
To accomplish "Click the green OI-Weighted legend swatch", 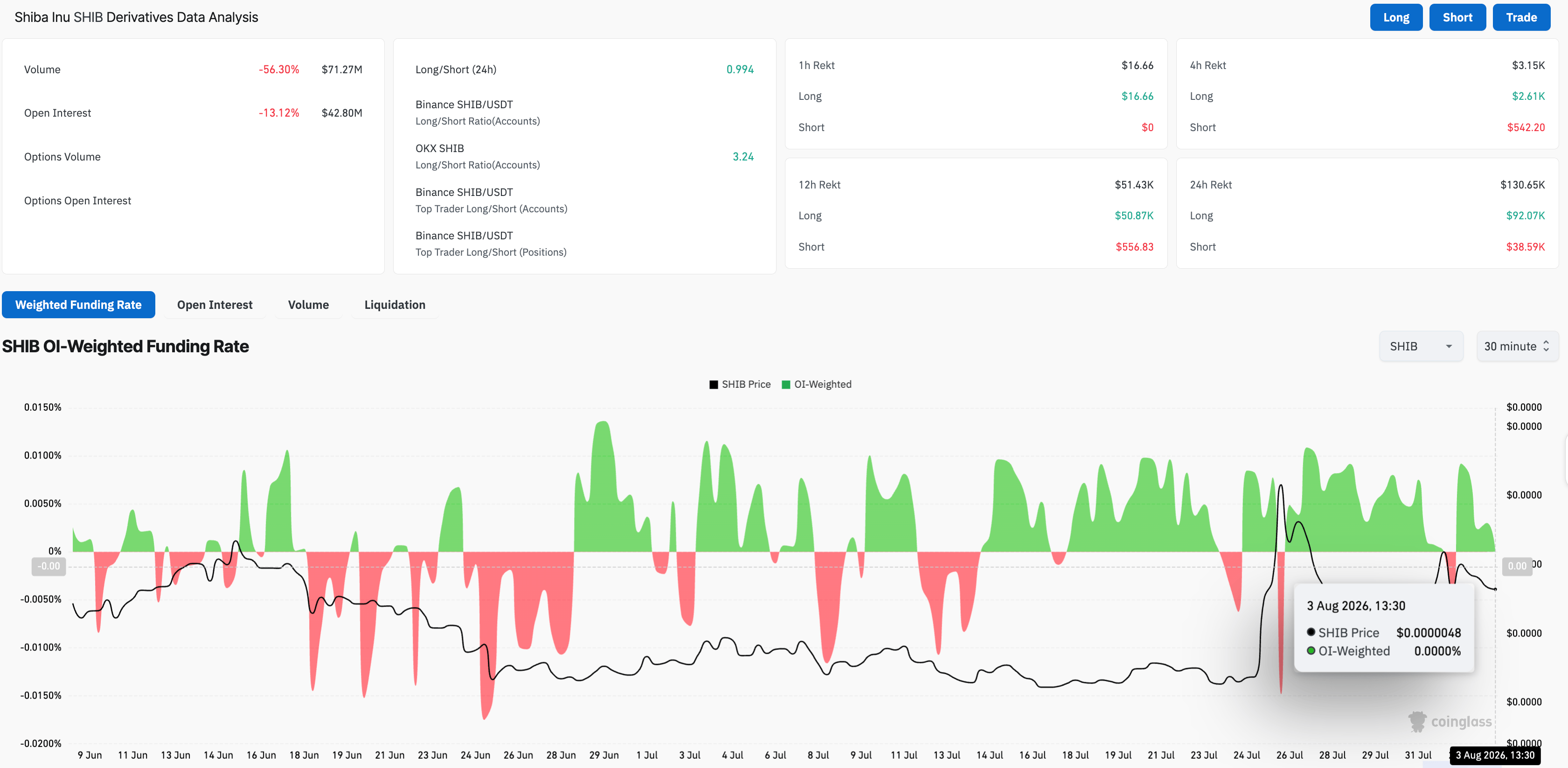I will tap(786, 385).
